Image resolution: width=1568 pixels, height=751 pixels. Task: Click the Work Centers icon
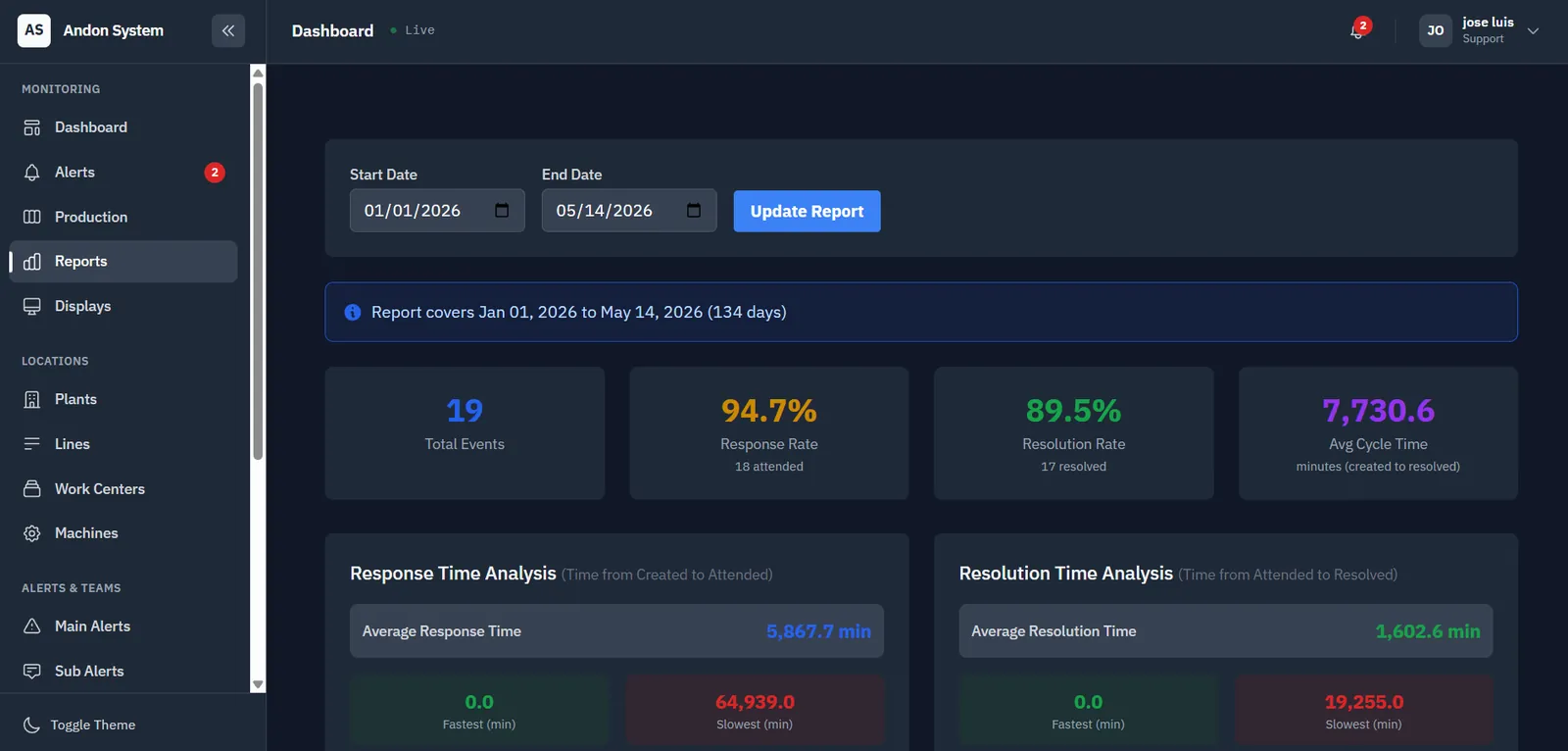(x=32, y=488)
